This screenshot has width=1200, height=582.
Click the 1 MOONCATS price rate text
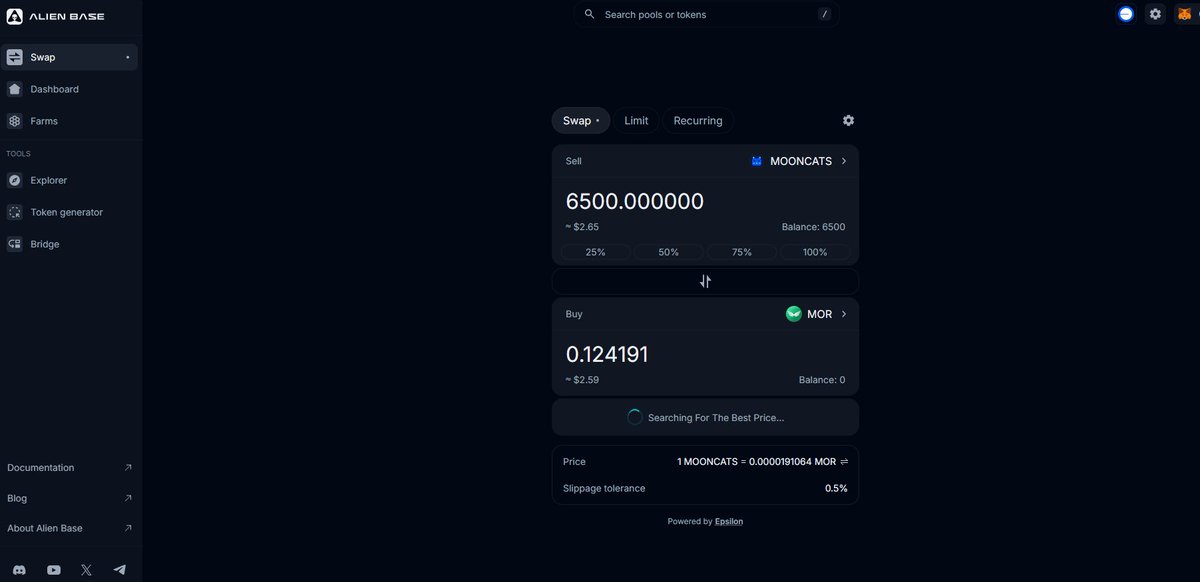pyautogui.click(x=756, y=462)
